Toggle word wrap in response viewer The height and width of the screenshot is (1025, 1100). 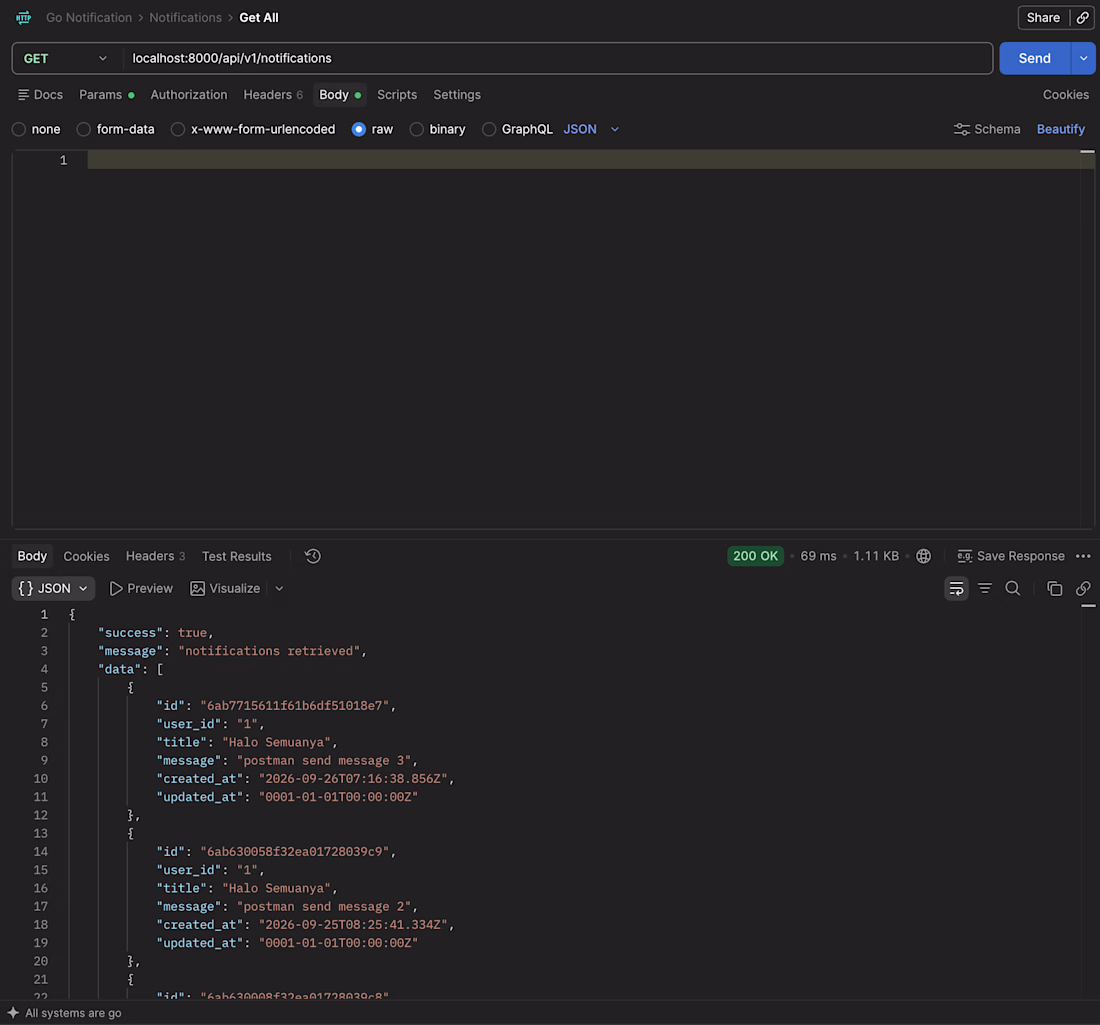tap(956, 589)
